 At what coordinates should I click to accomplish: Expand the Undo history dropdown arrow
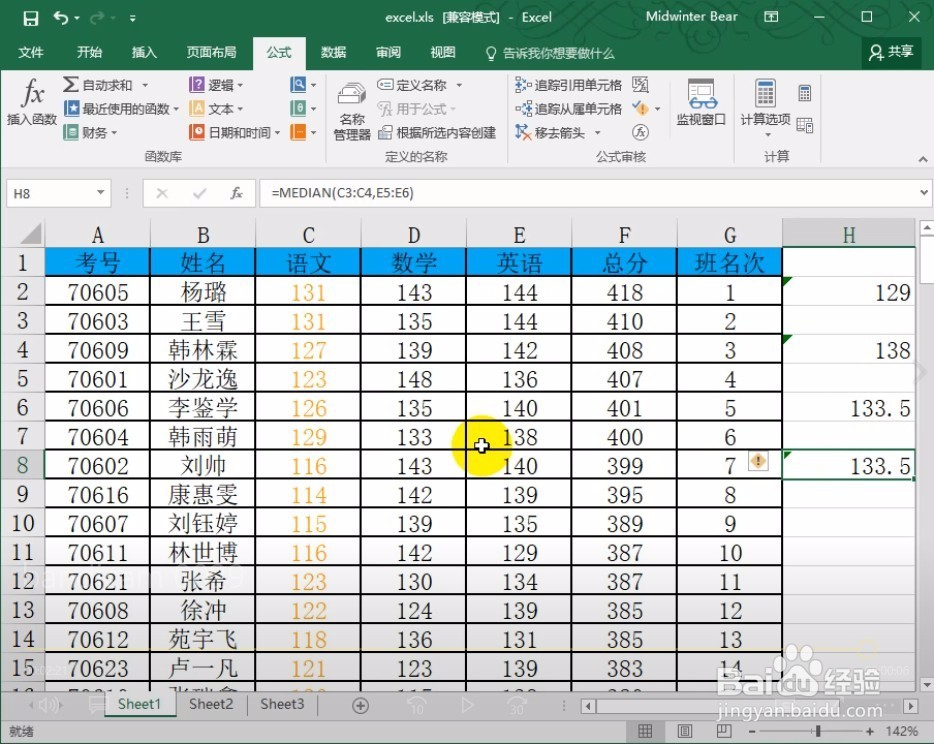click(77, 18)
